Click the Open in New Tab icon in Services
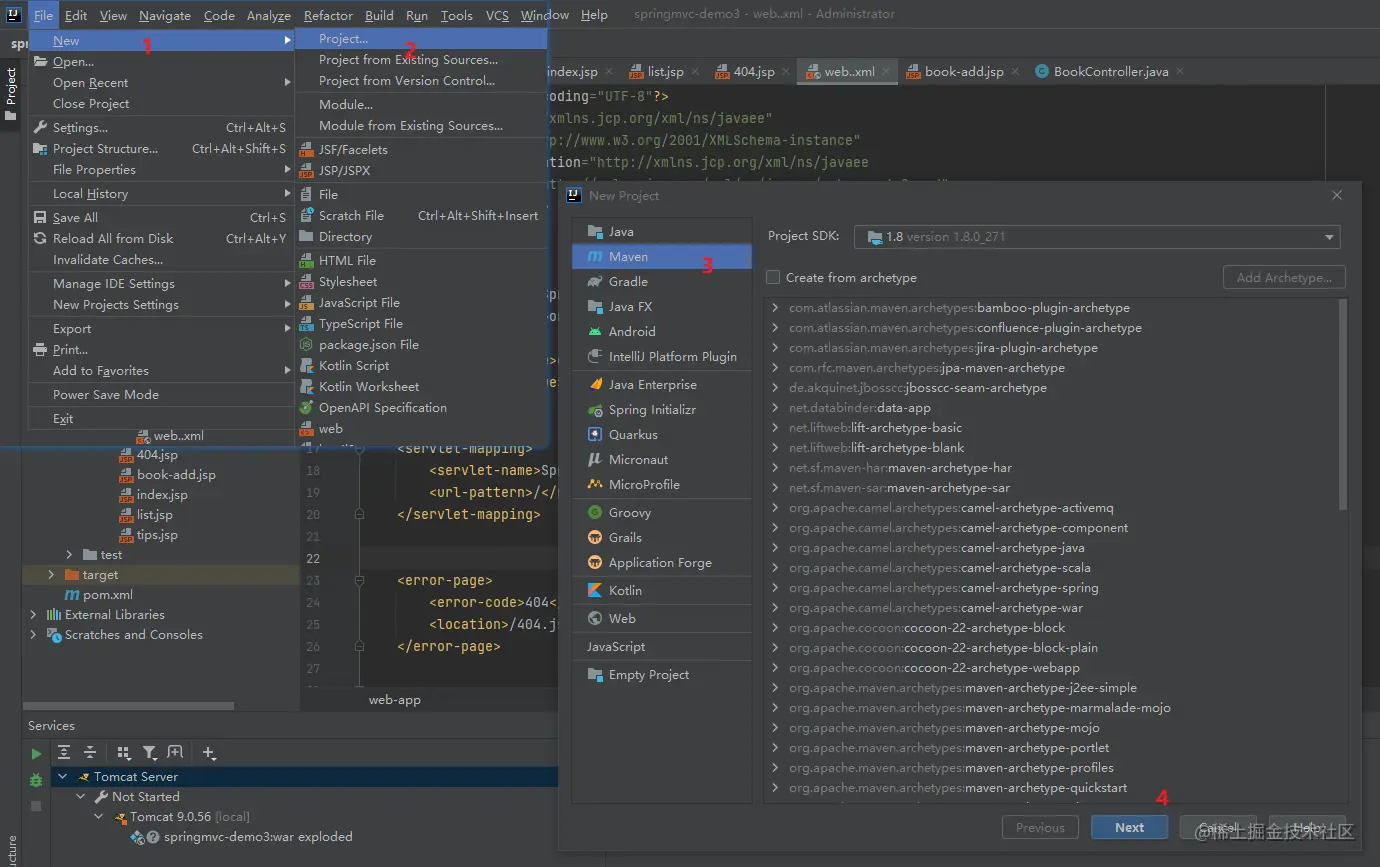Screen dimensions: 1380x867 pyautogui.click(x=175, y=753)
